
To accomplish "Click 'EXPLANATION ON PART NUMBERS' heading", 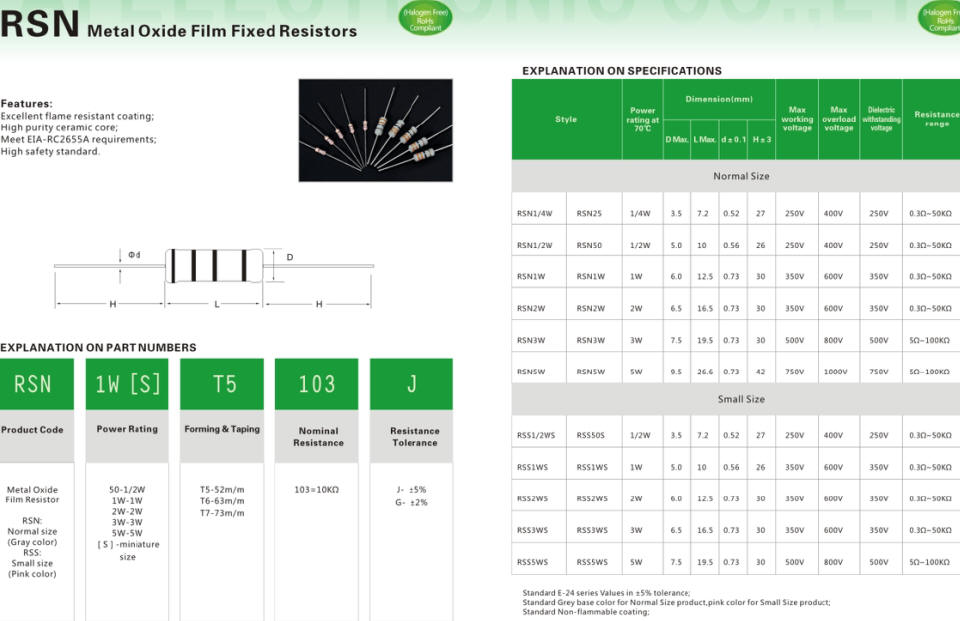I will (x=98, y=347).
